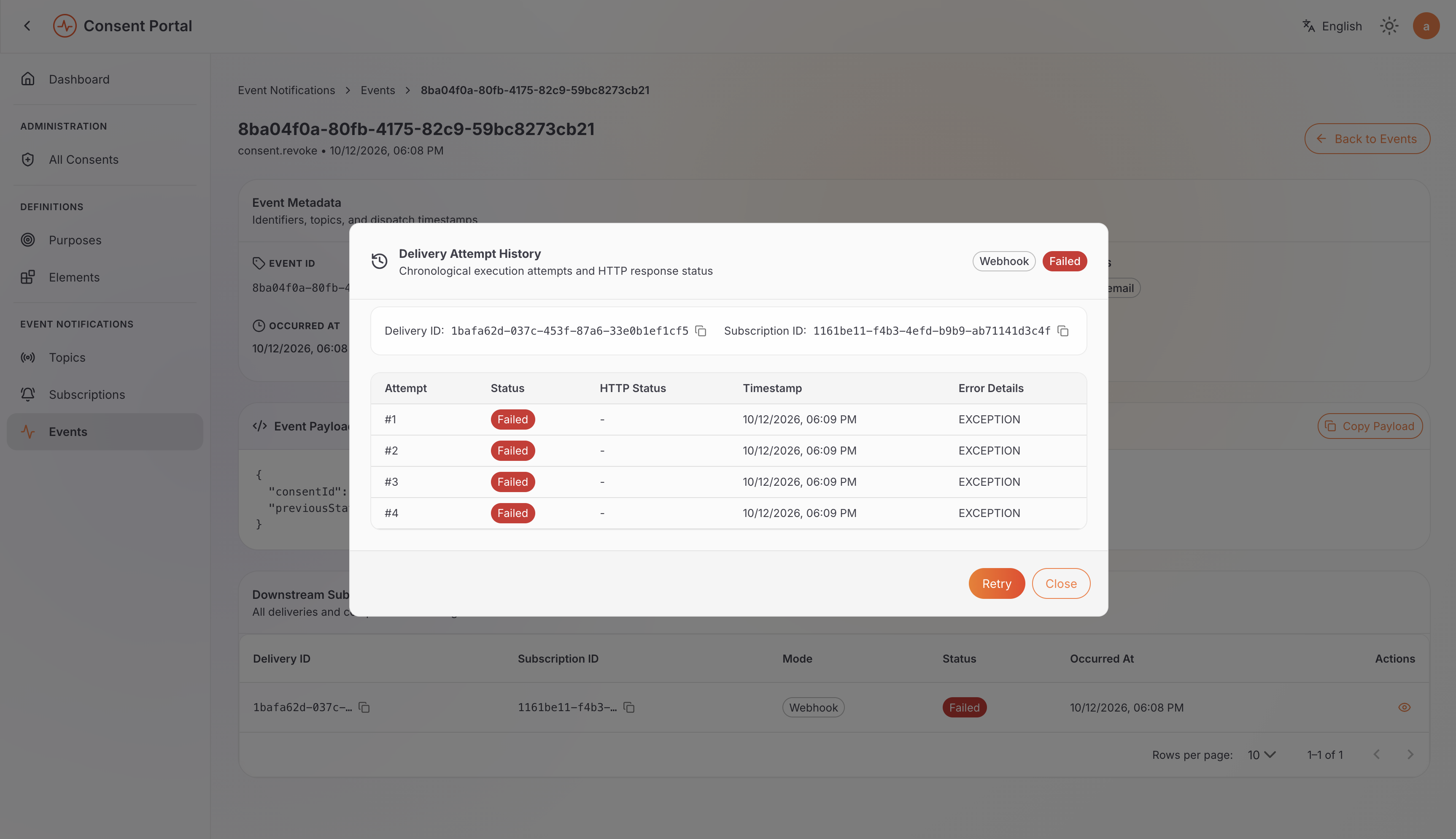Viewport: 1456px width, 839px height.
Task: Copy the subscription ID 1161be11-f4b3 in table row
Action: [x=629, y=707]
